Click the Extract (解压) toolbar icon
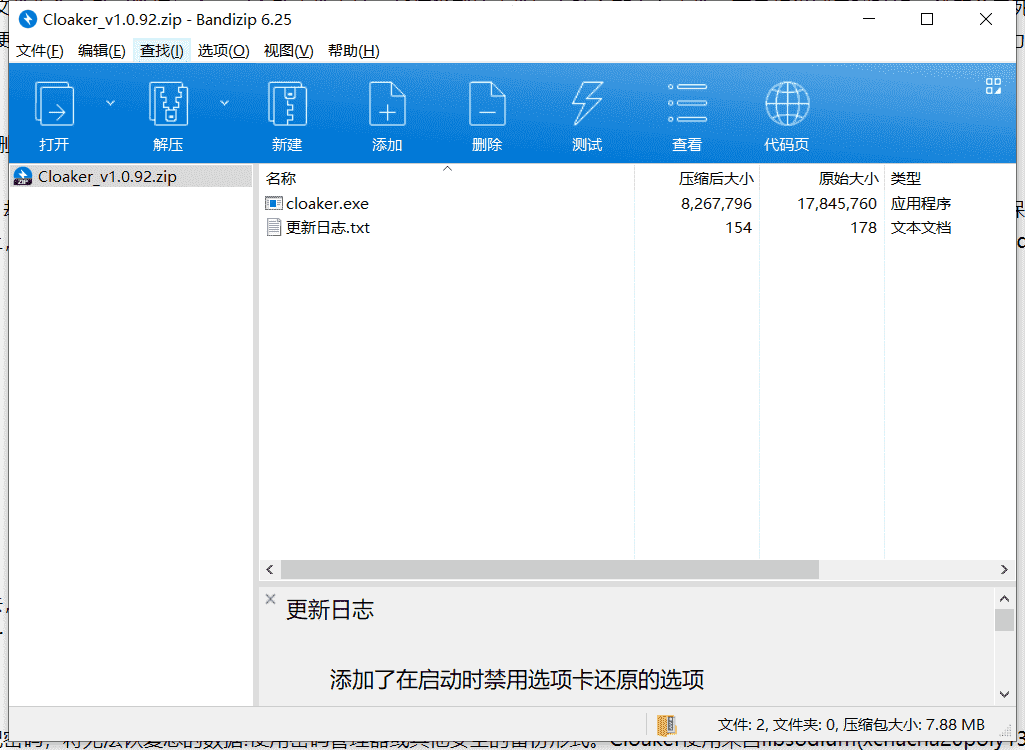1025x750 pixels. (x=168, y=104)
